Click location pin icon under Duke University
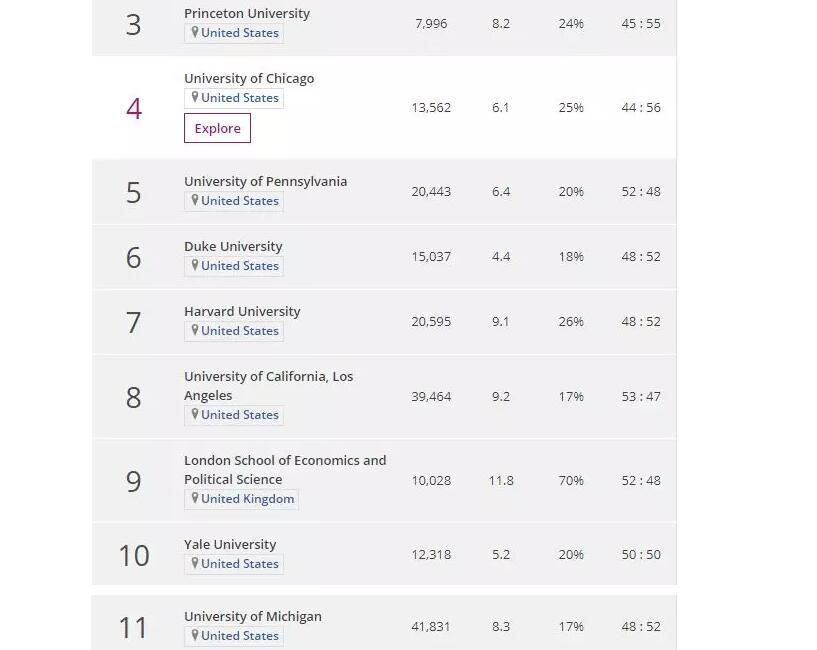The width and height of the screenshot is (817, 650). click(195, 266)
